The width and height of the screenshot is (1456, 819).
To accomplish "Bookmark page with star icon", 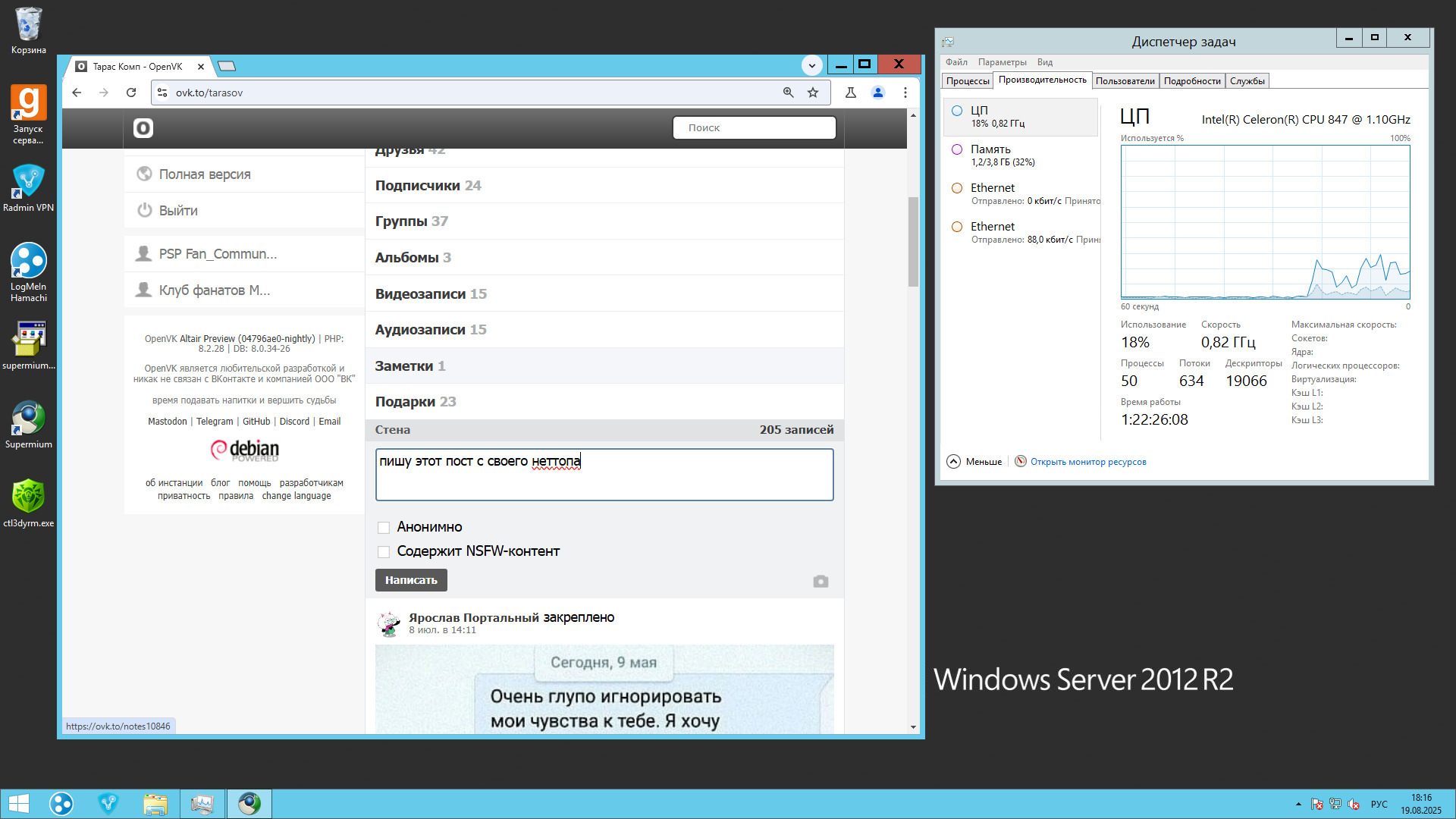I will (813, 93).
